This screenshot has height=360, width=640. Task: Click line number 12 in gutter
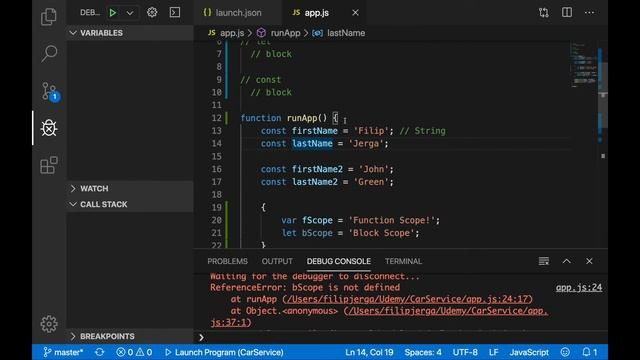tap(216, 118)
